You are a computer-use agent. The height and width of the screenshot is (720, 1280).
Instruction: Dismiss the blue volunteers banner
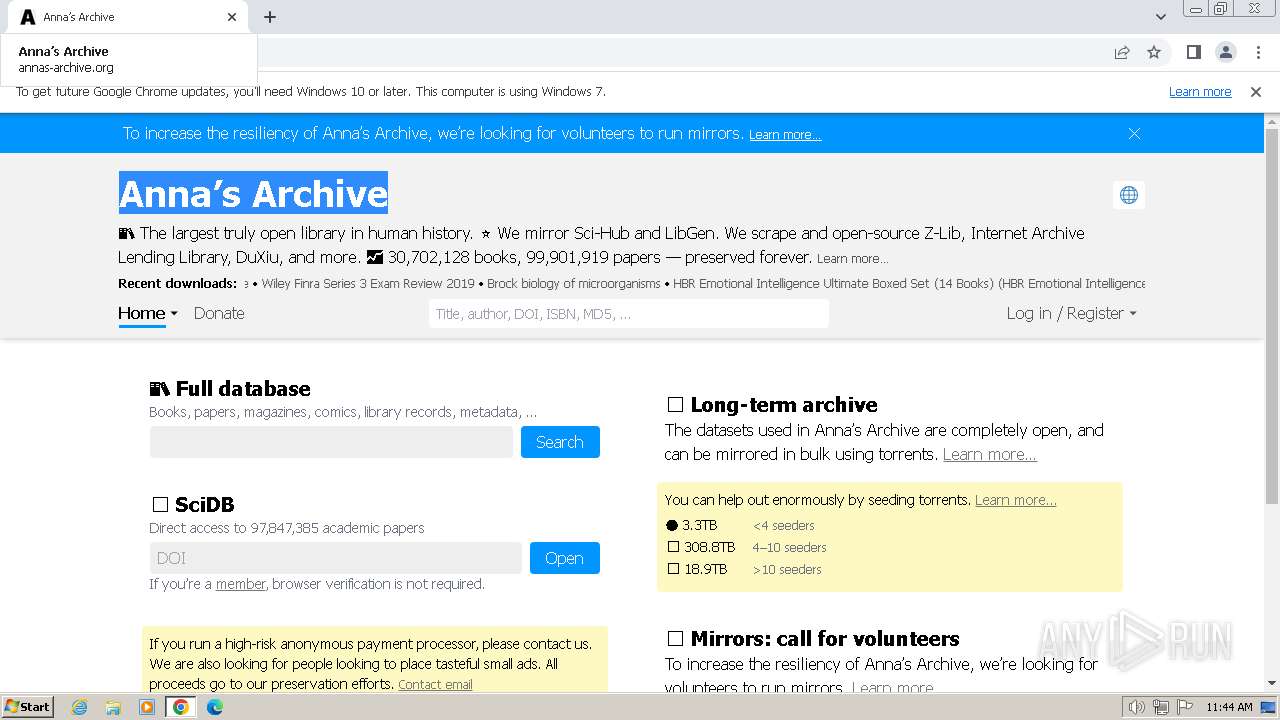click(x=1134, y=133)
